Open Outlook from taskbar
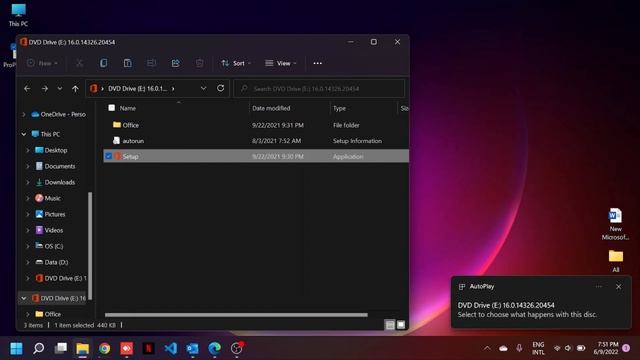Viewport: 640px width, 360px height. [193, 348]
